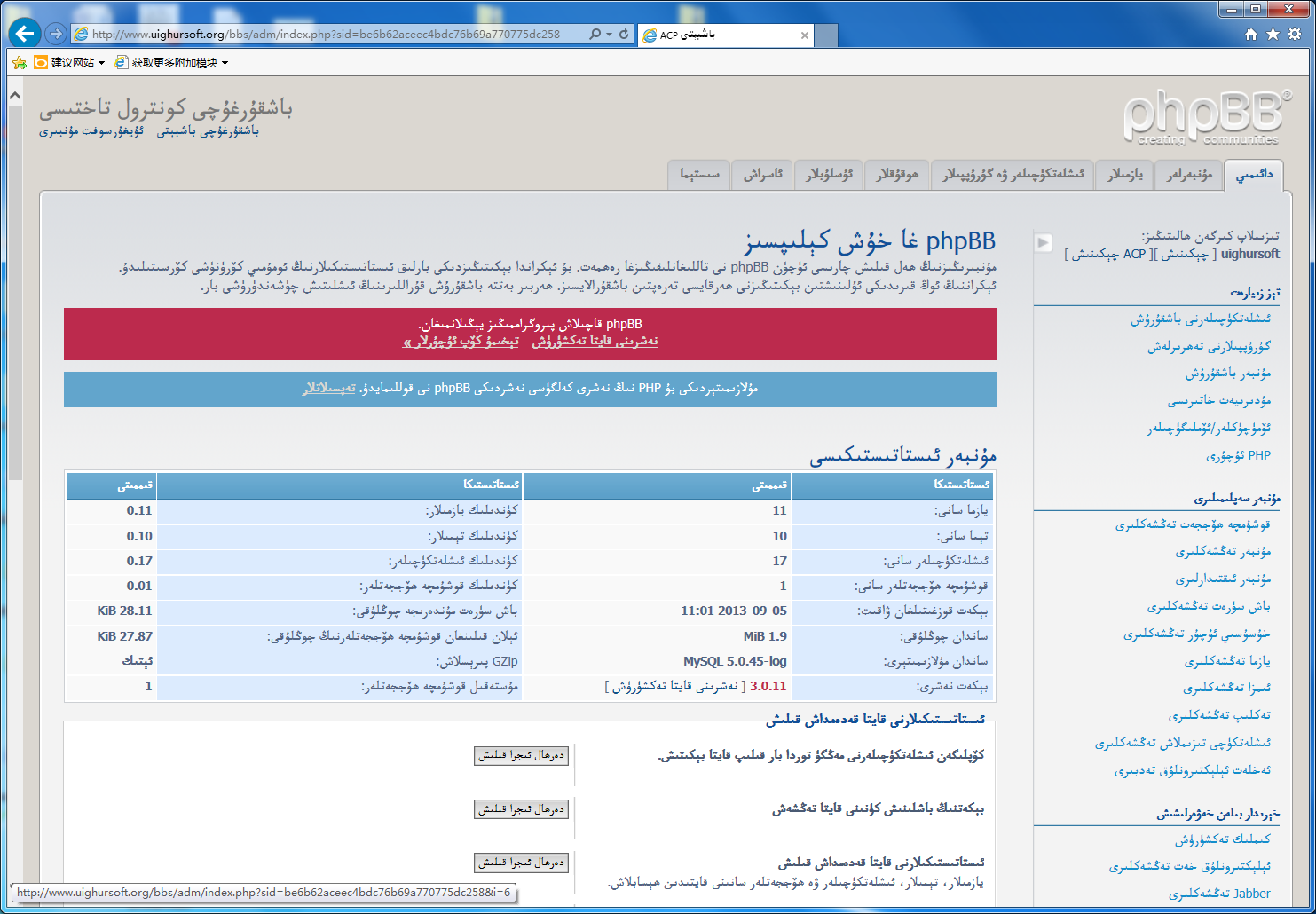The width and height of the screenshot is (1316, 914).
Task: Click the version re-check link beside 3.0.11
Action: 674,686
